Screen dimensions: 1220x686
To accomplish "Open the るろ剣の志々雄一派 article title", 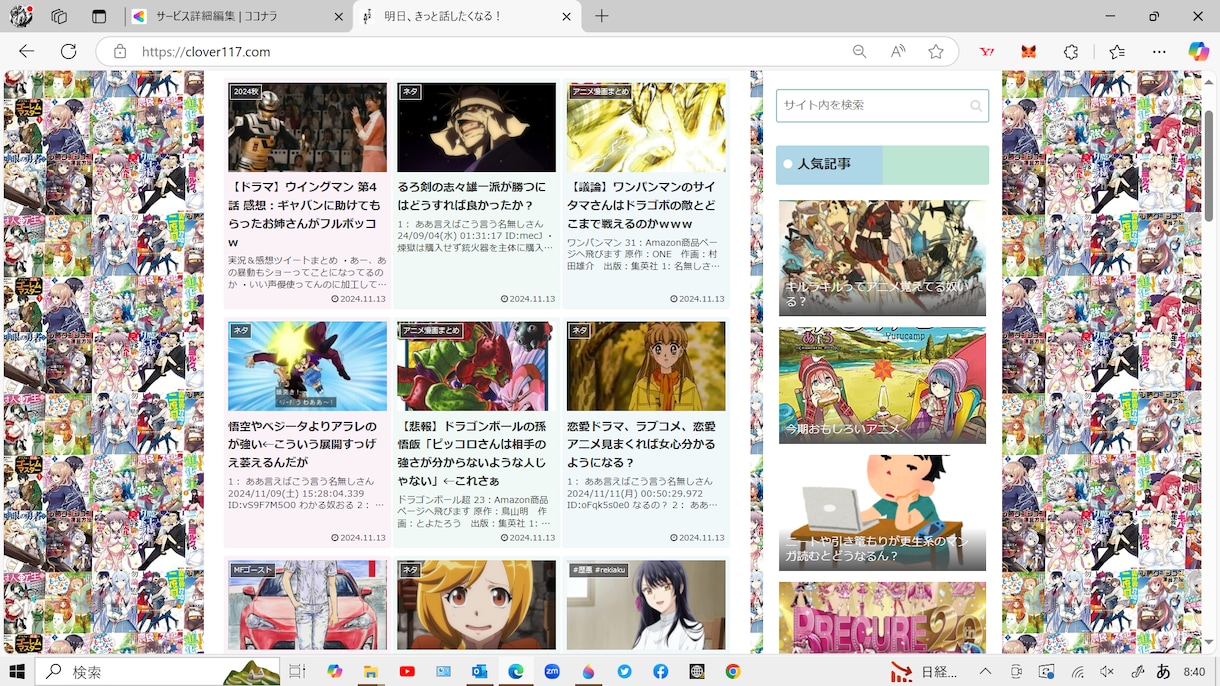I will click(473, 196).
